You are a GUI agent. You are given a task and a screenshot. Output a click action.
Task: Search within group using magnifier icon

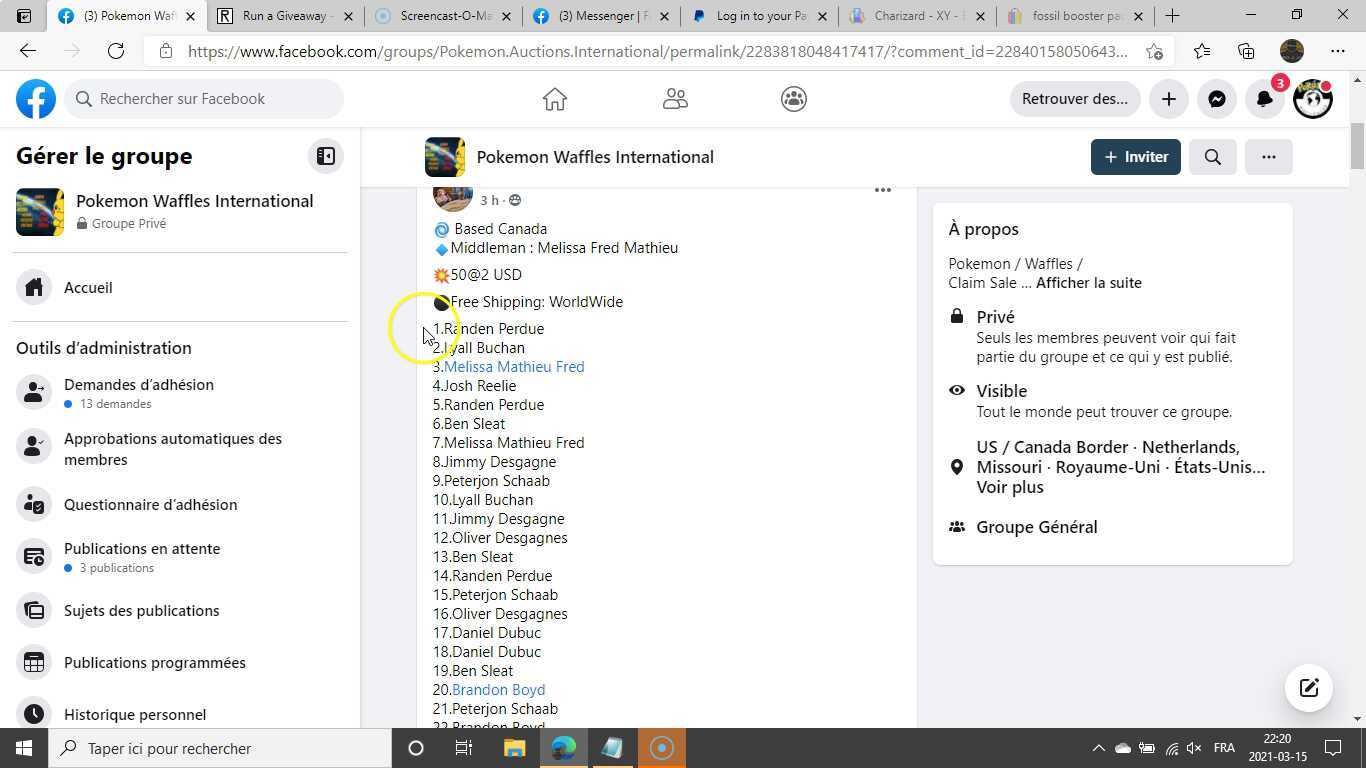pyautogui.click(x=1212, y=157)
